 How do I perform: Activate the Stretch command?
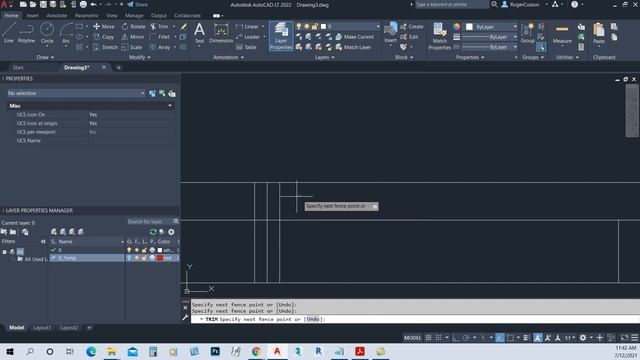tap(105, 47)
